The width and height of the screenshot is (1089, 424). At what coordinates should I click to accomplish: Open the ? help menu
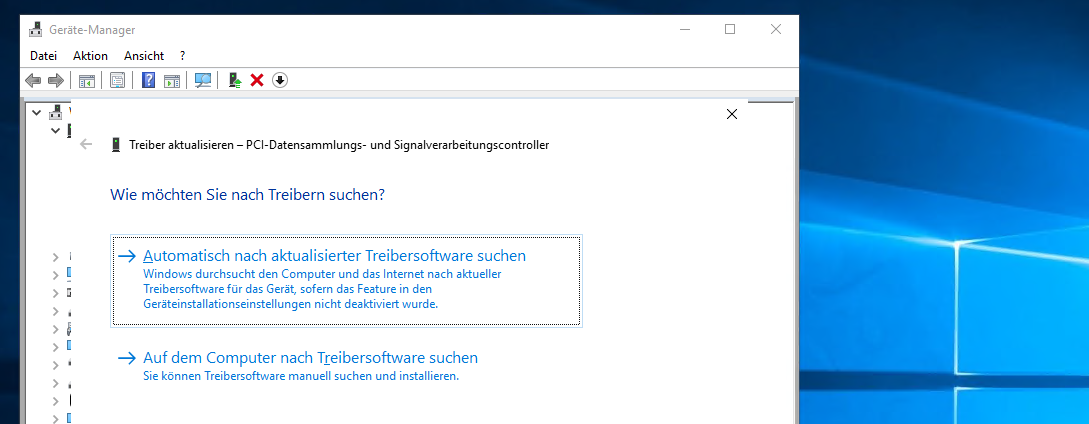point(183,56)
